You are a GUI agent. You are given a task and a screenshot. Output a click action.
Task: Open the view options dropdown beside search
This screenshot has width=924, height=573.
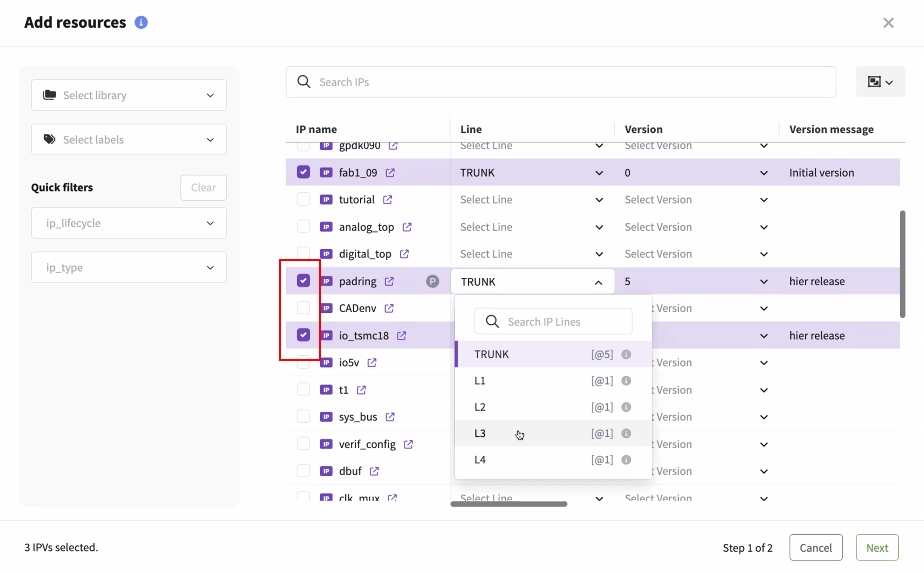(880, 82)
